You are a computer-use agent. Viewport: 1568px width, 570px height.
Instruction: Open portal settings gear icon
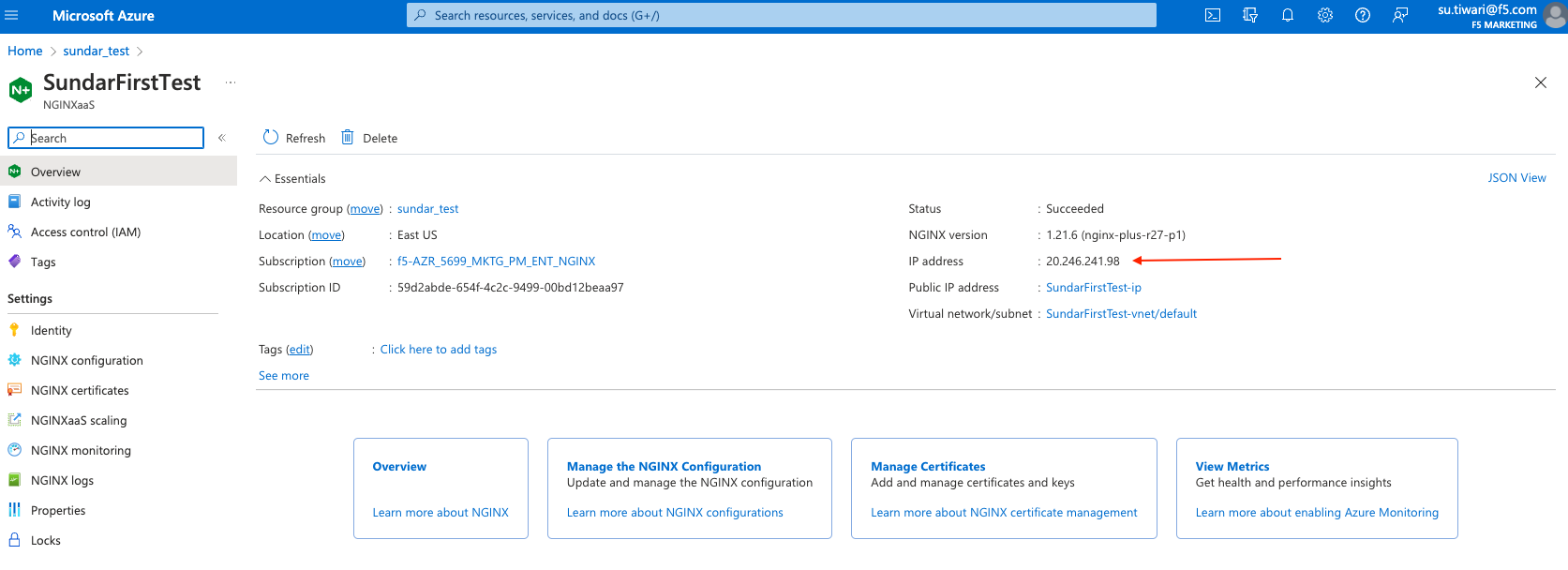(x=1325, y=15)
